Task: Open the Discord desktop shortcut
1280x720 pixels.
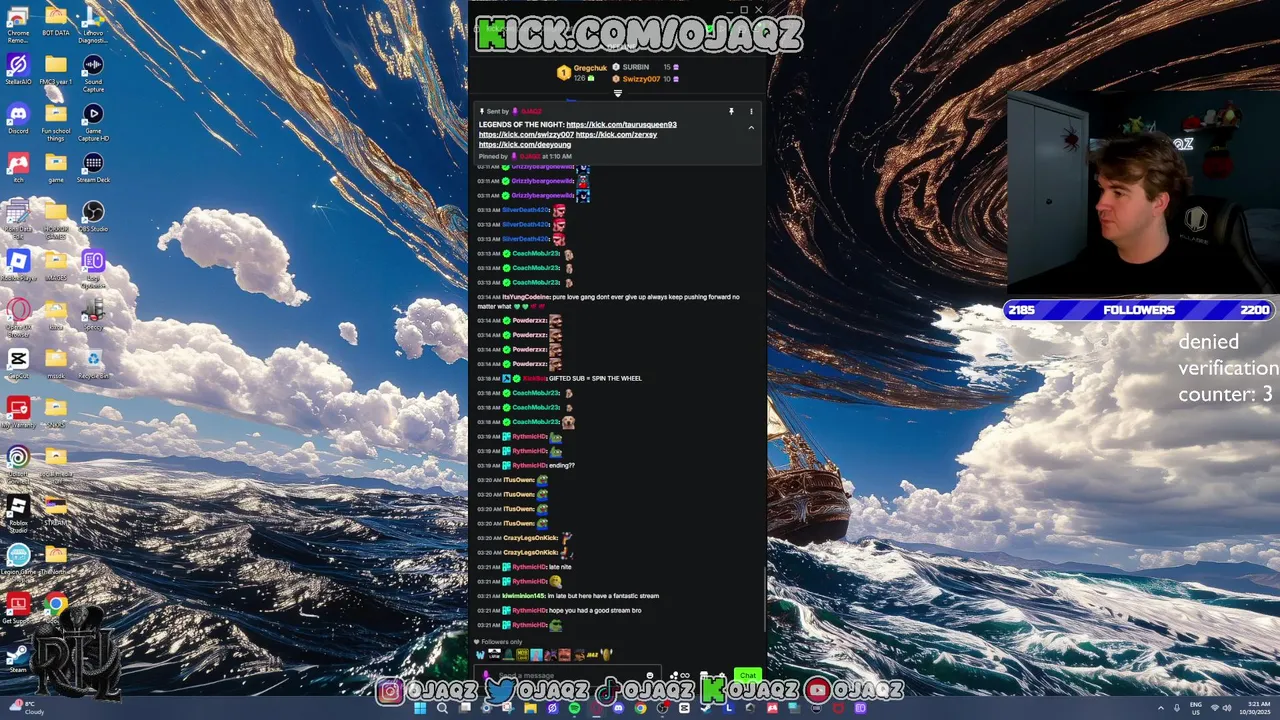Action: 18,119
